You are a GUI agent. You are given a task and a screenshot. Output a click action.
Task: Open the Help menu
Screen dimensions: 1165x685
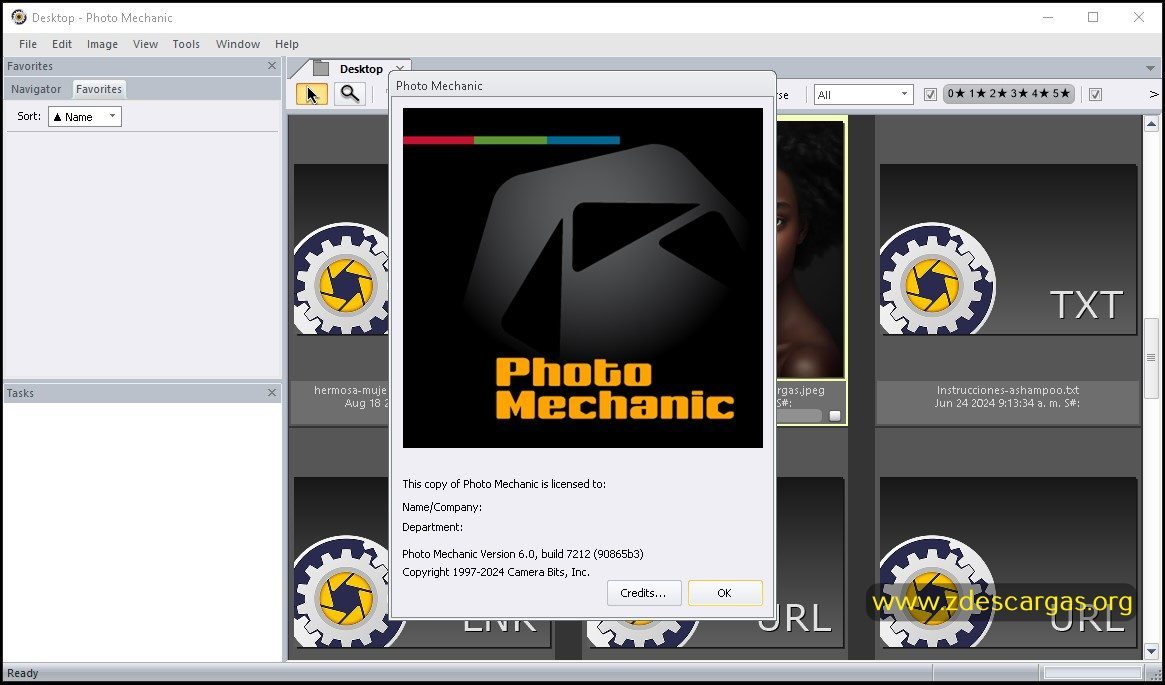(x=287, y=44)
